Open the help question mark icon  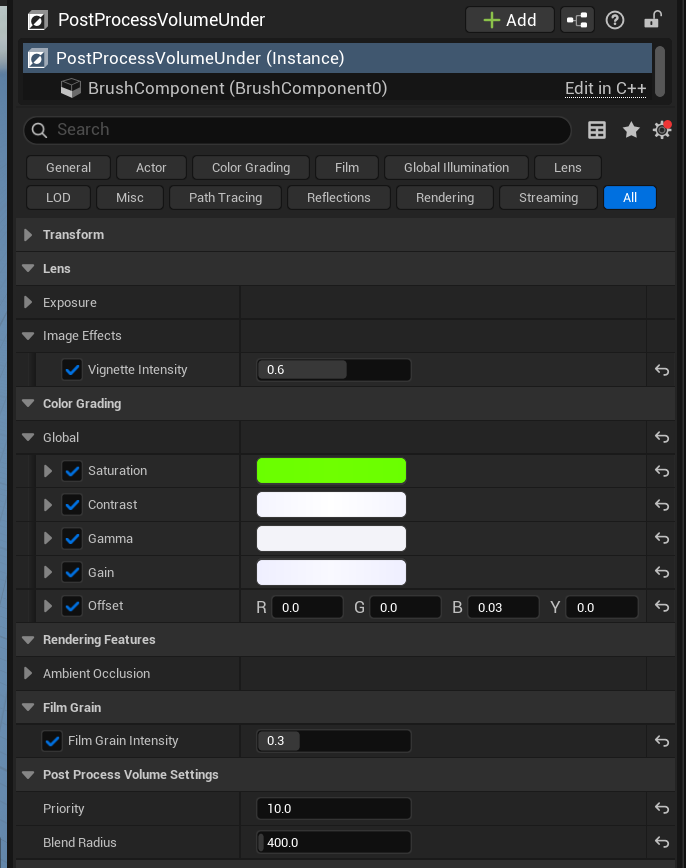(615, 20)
